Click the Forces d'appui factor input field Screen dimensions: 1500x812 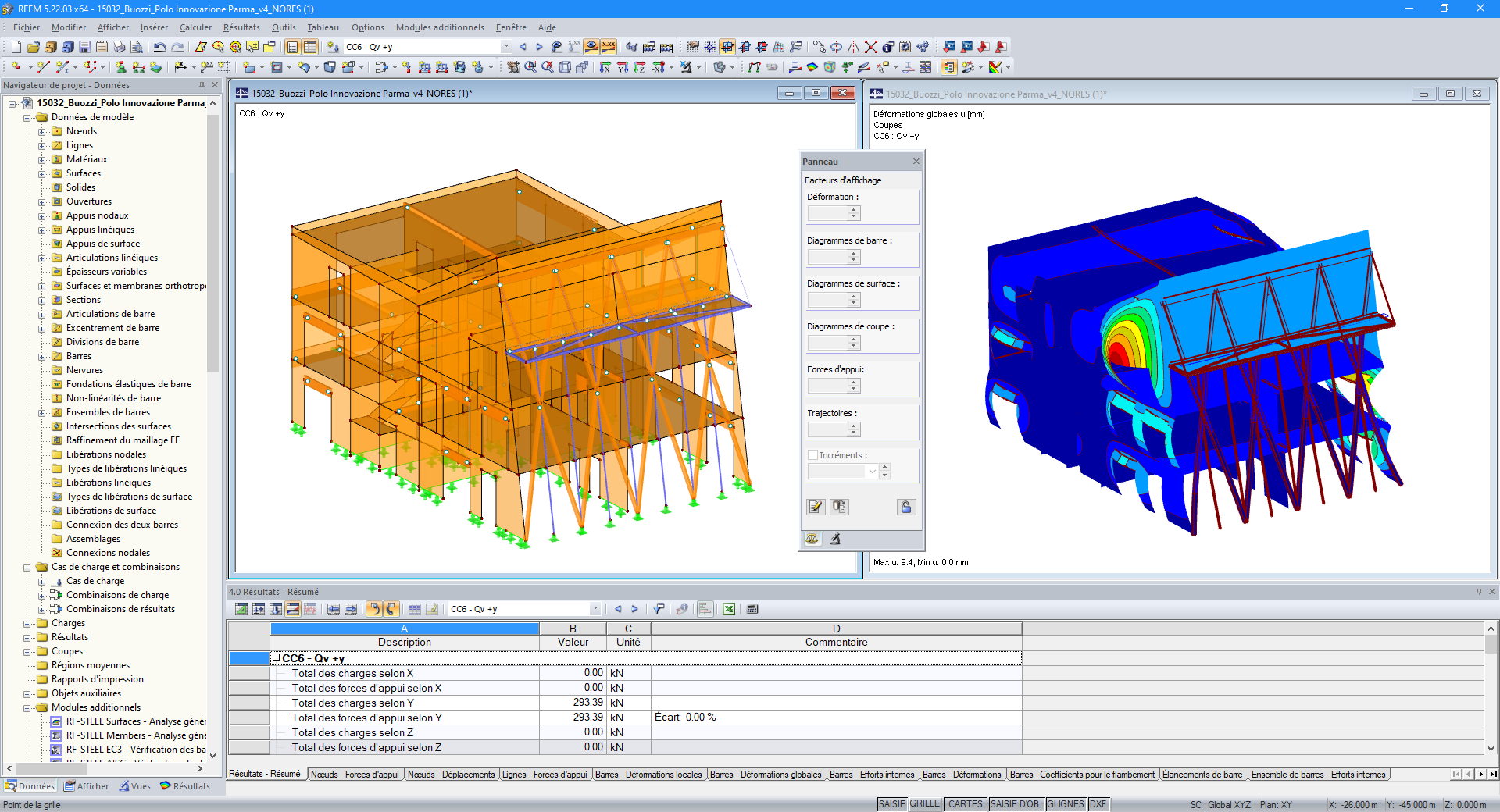827,386
